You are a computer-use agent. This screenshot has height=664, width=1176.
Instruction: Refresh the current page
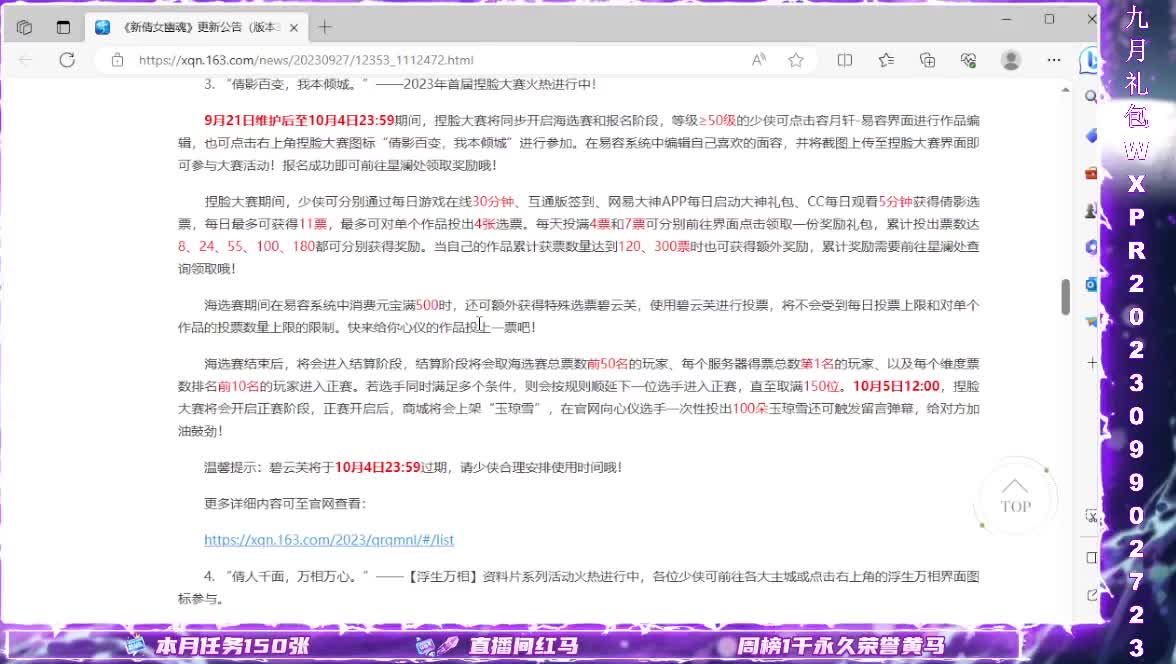67,60
